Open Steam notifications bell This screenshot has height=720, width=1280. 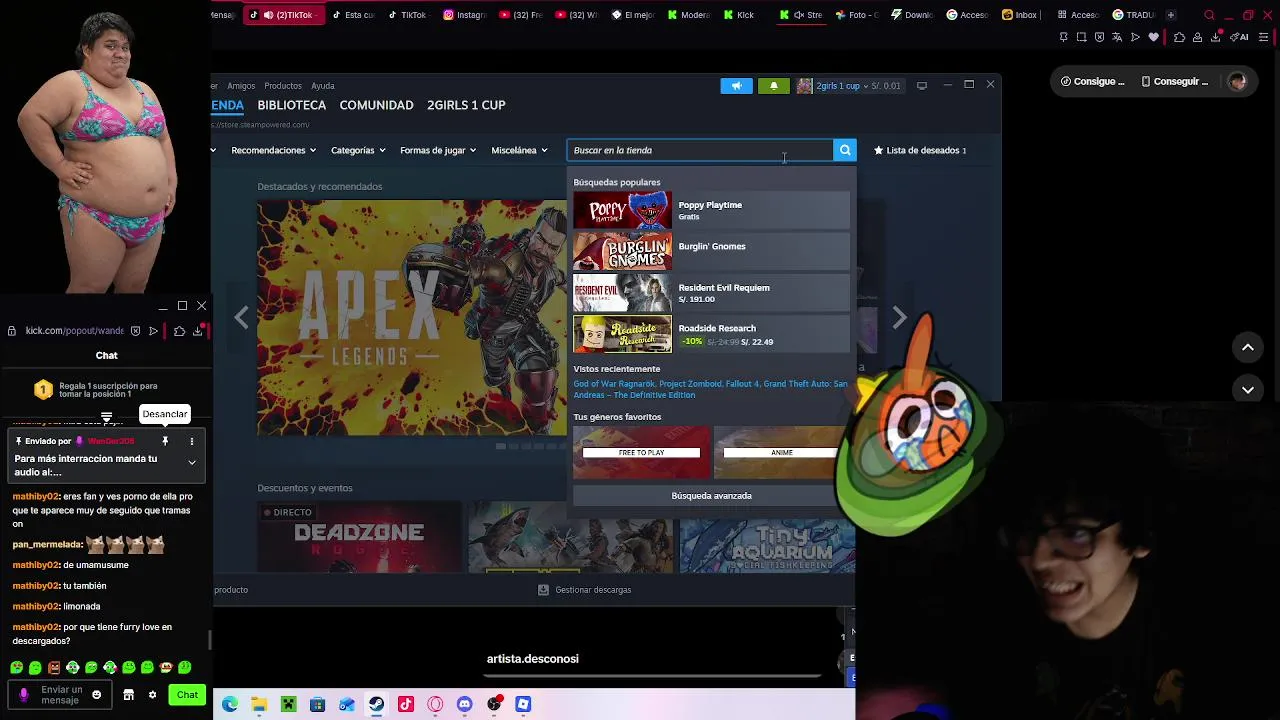pos(773,86)
